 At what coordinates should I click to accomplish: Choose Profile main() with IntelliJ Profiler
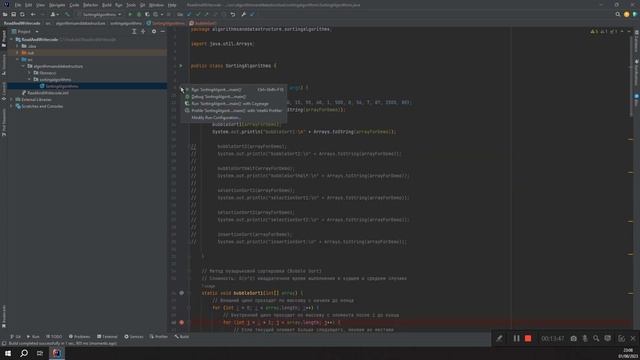tap(234, 111)
